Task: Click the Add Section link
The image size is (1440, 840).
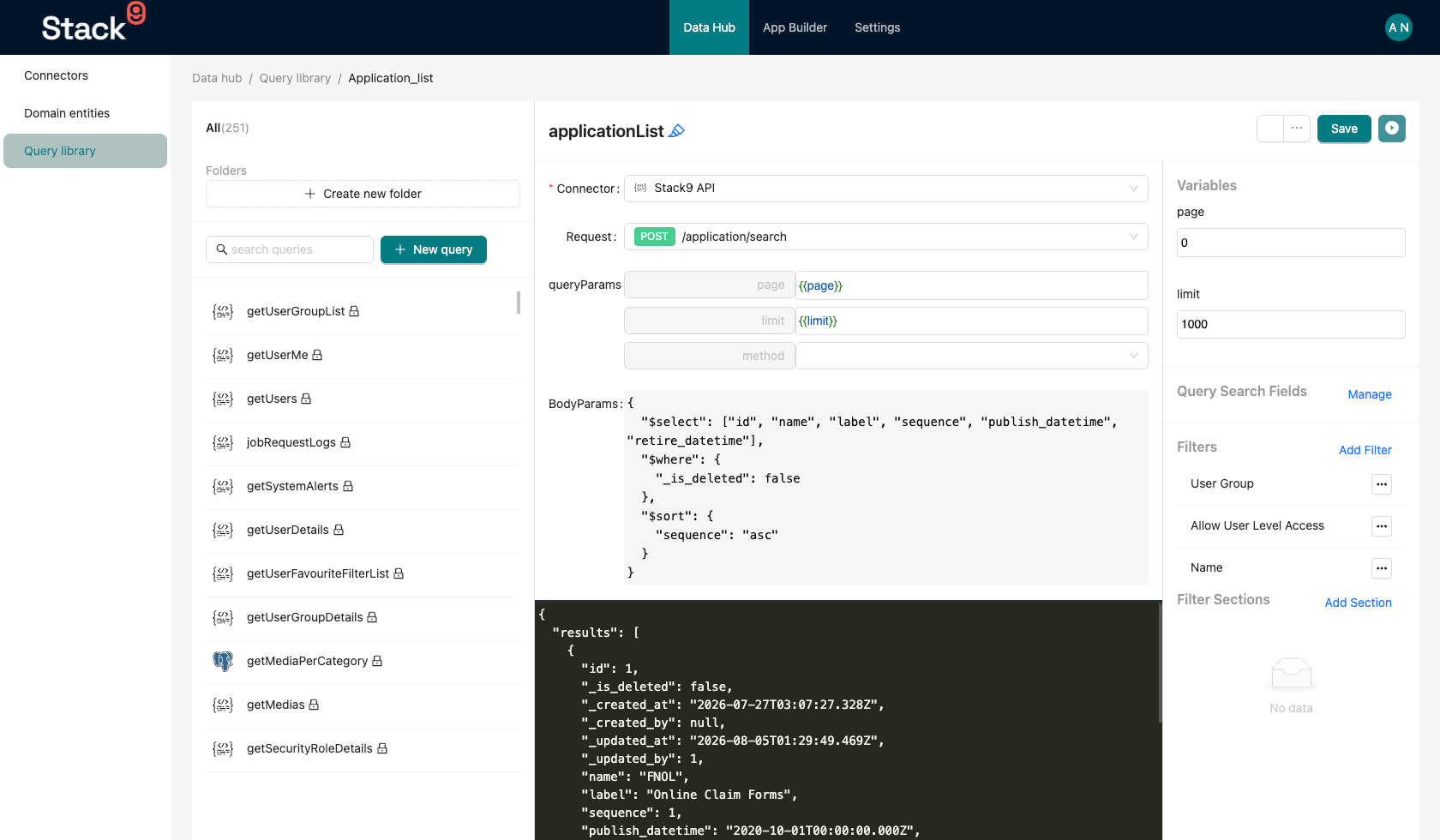Action: pos(1358,603)
